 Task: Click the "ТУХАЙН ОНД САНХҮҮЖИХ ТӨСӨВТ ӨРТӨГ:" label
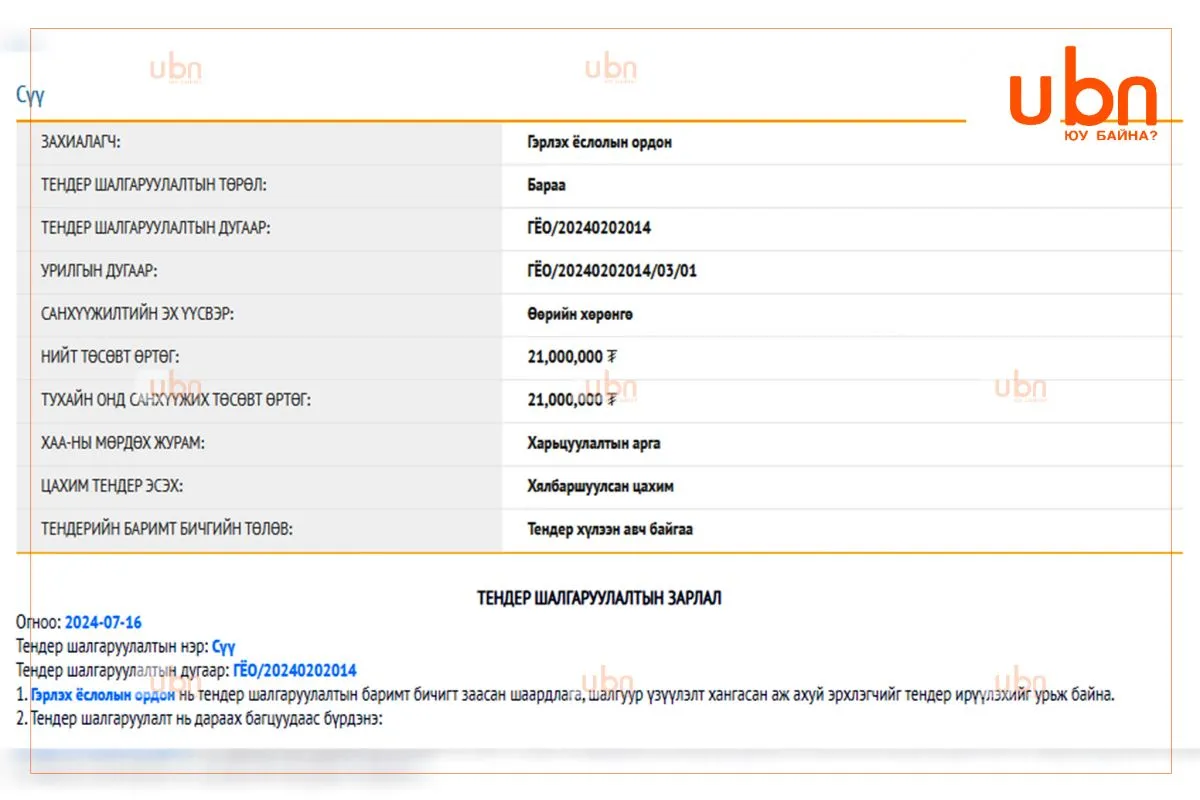tap(176, 400)
